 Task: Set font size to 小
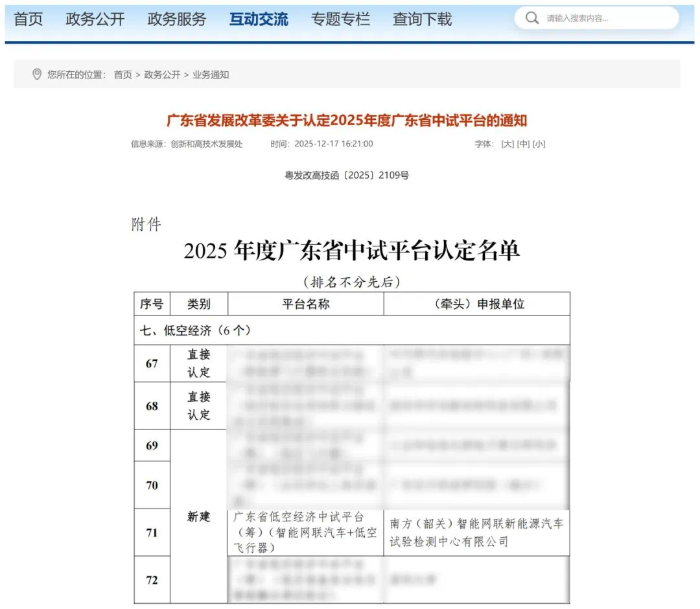[539, 144]
